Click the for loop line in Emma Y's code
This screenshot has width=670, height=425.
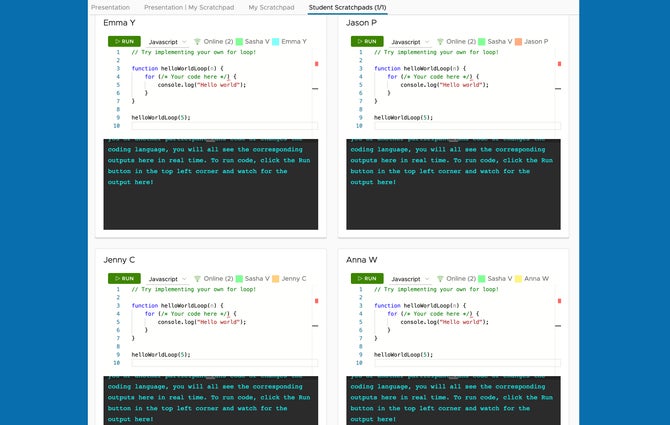[x=191, y=76]
